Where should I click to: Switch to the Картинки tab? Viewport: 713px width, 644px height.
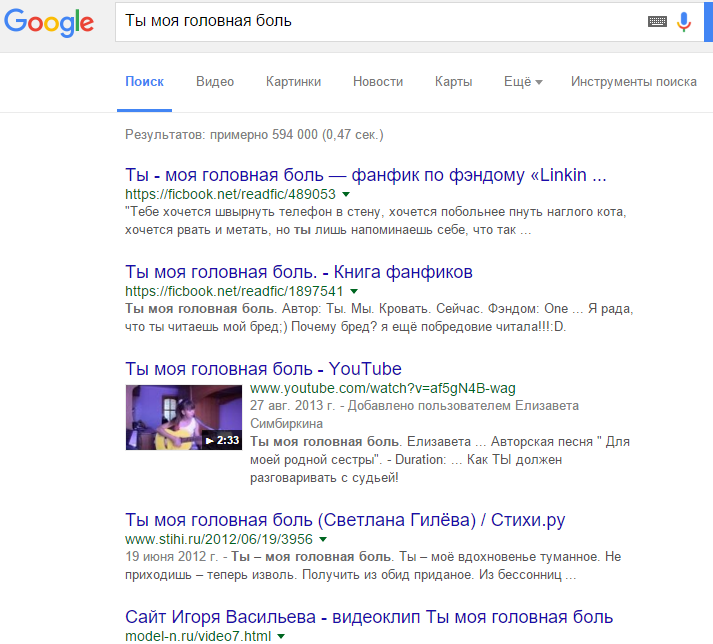pyautogui.click(x=293, y=82)
